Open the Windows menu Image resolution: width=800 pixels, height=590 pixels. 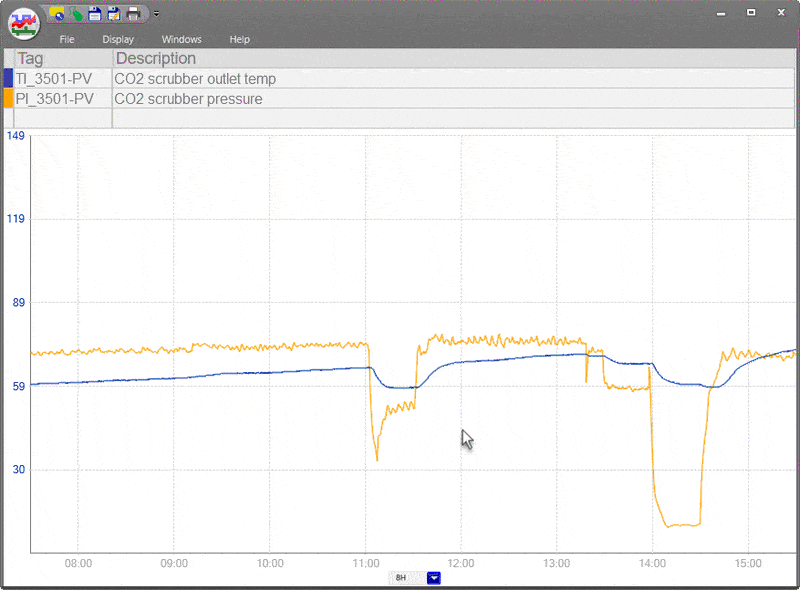pyautogui.click(x=182, y=39)
